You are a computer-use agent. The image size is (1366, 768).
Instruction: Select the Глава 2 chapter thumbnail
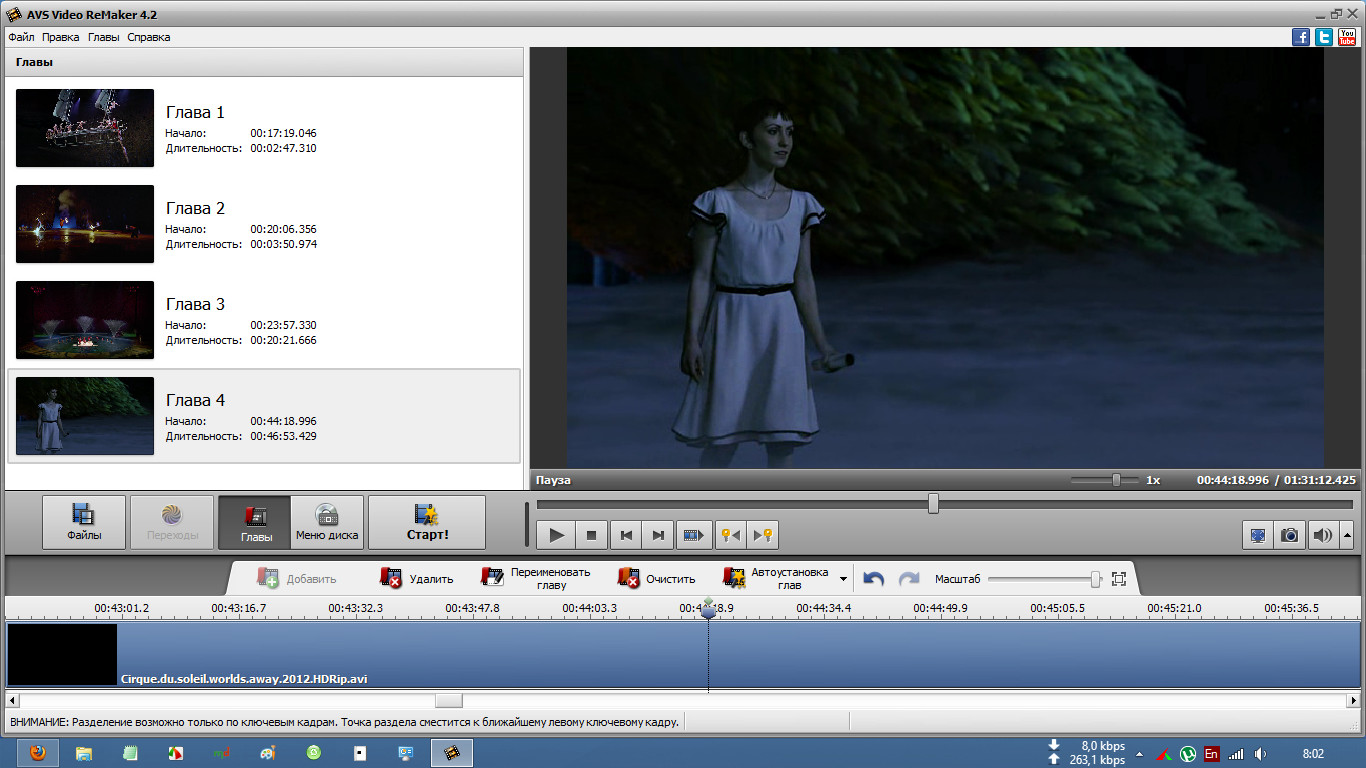coord(85,224)
